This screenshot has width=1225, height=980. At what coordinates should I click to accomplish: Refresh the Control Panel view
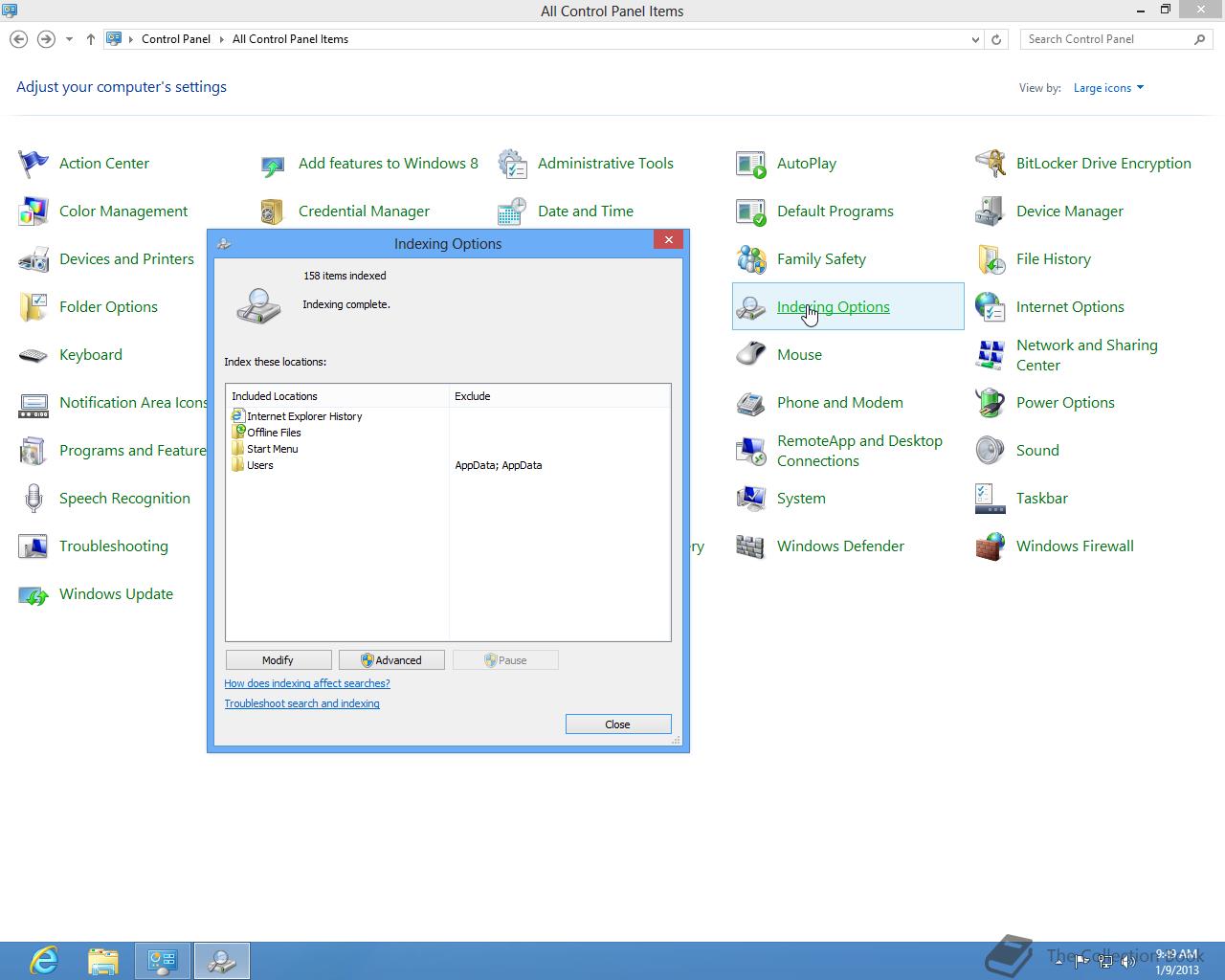click(996, 39)
